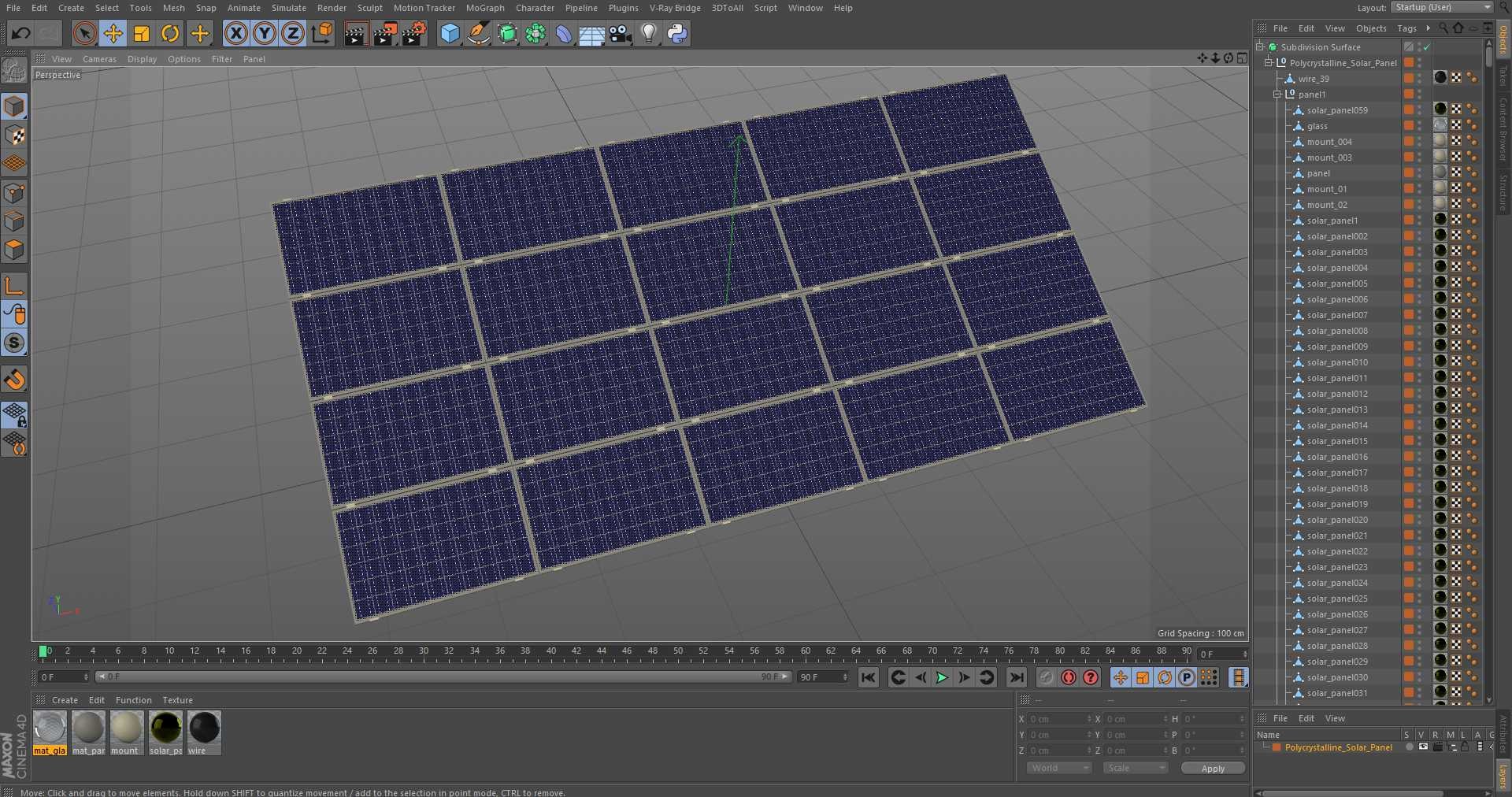The image size is (1512, 797).
Task: Collapse Polycrystalline_Solar_Panel null tree
Action: tap(1269, 63)
